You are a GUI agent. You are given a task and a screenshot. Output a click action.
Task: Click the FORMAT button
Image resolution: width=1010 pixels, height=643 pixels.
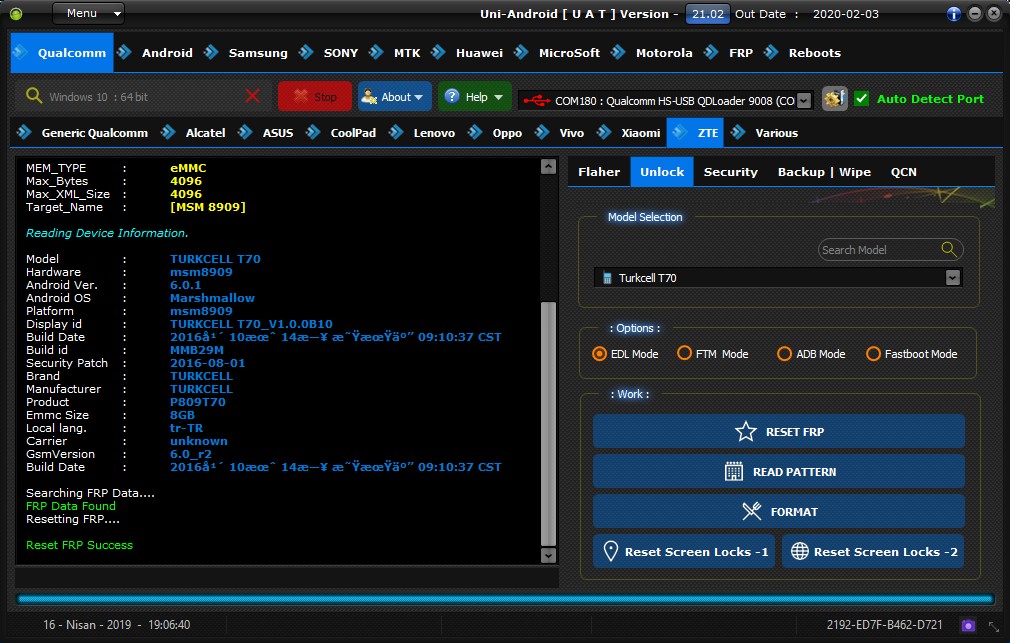[779, 512]
